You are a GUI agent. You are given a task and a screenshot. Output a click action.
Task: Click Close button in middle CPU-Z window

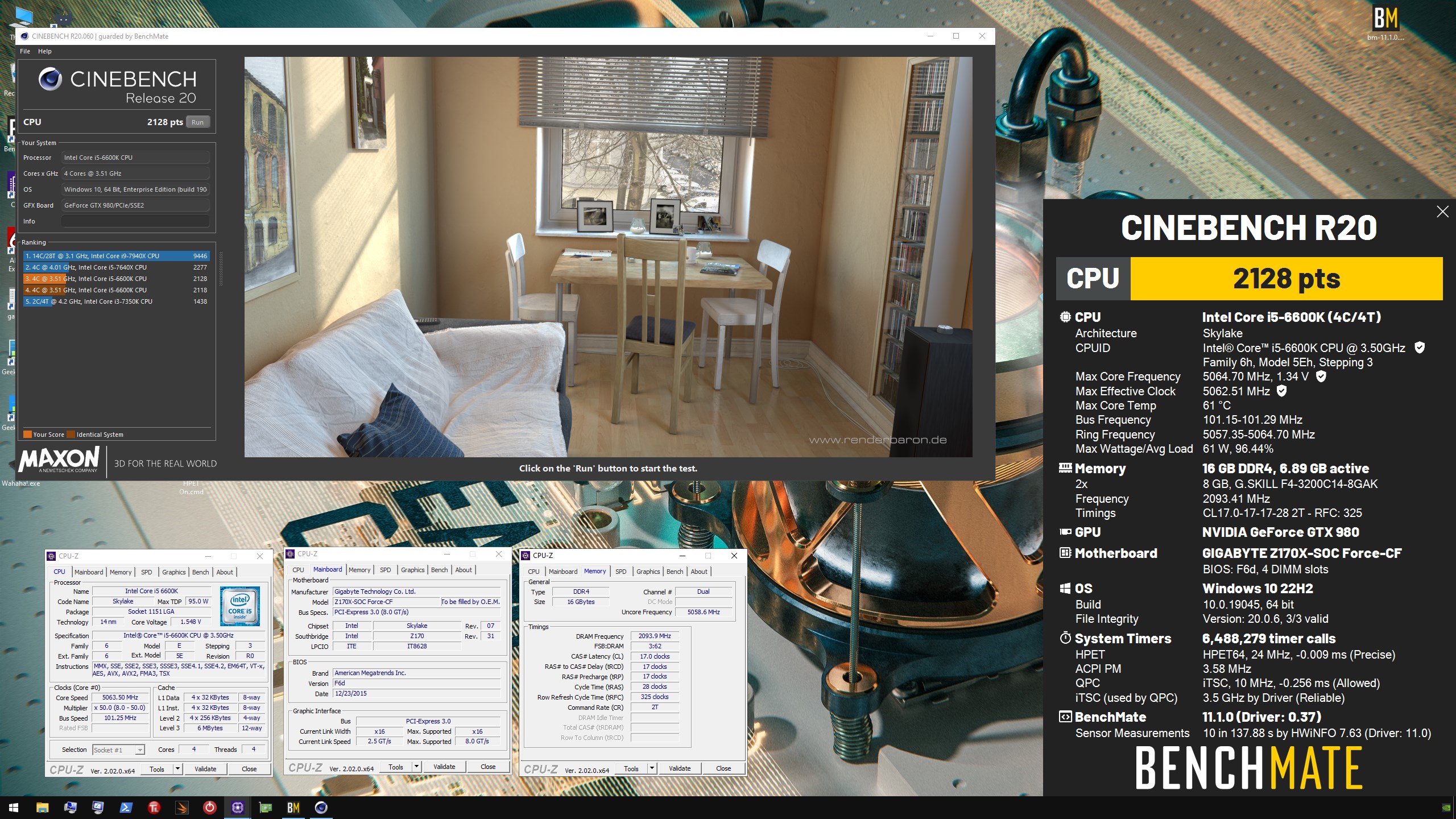pos(488,767)
